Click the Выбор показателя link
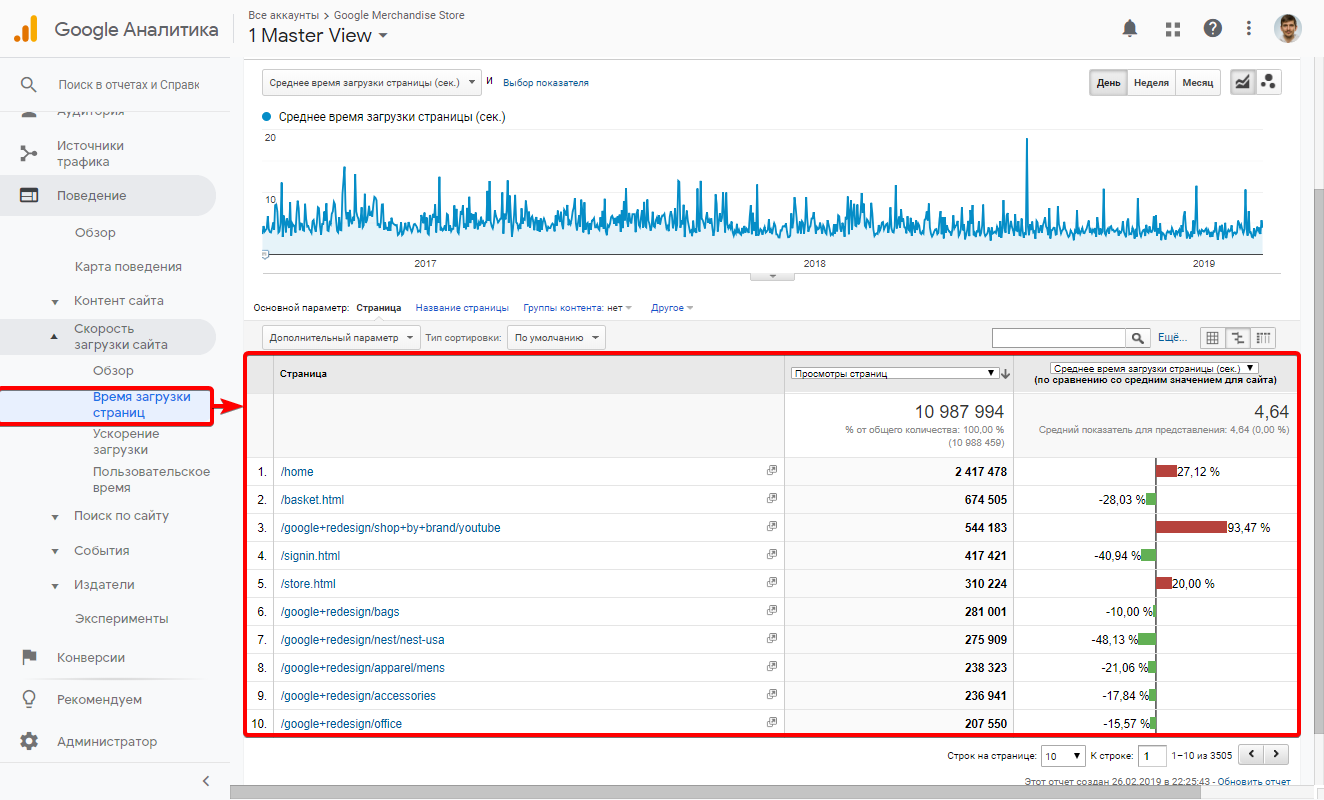Viewport: 1324px width, 800px height. click(x=545, y=83)
